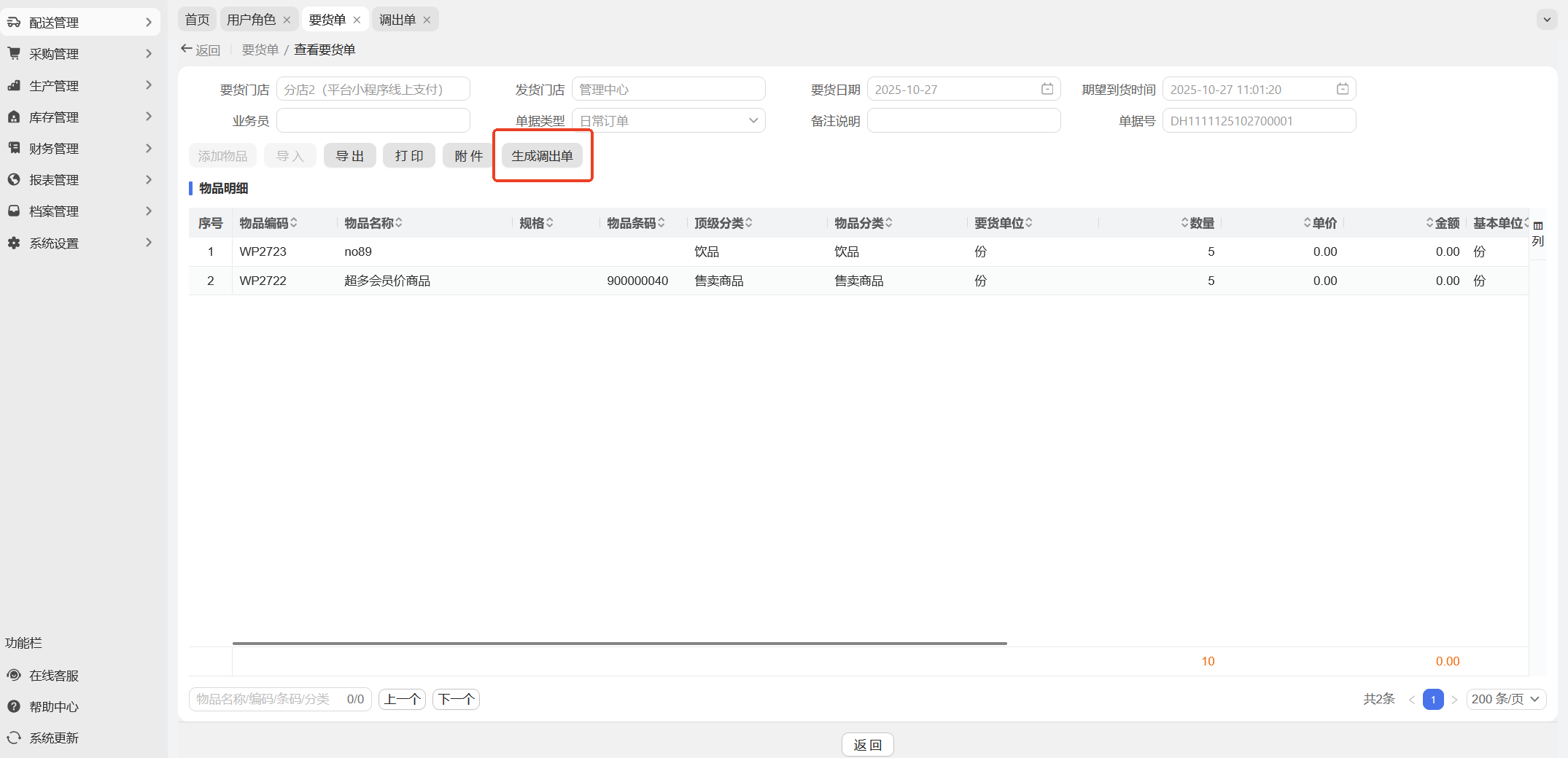1568x758 pixels.
Task: Open the 期望到货时间 calendar picker icon
Action: pyautogui.click(x=1343, y=89)
